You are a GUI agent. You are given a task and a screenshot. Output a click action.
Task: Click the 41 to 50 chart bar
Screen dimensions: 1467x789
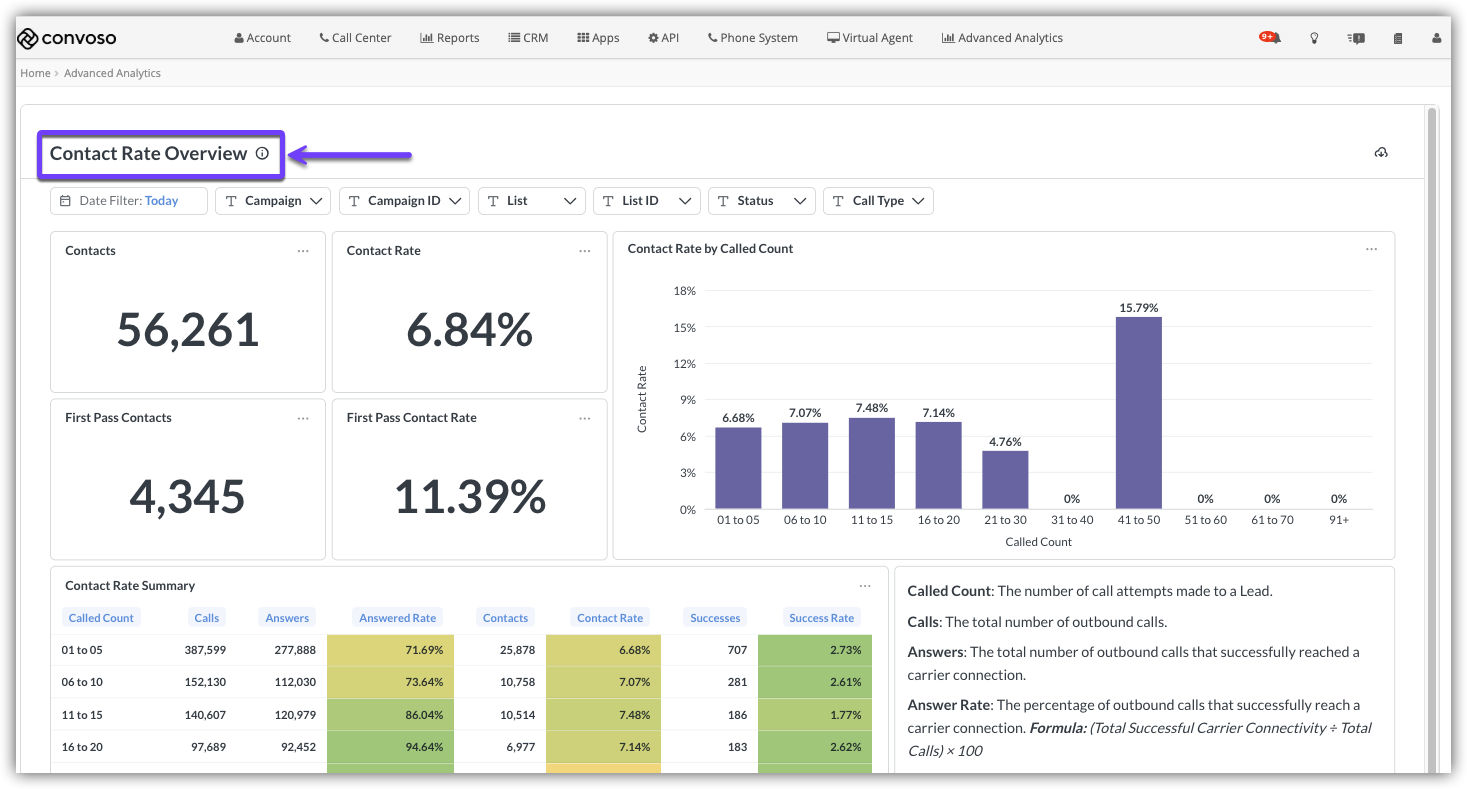point(1138,412)
